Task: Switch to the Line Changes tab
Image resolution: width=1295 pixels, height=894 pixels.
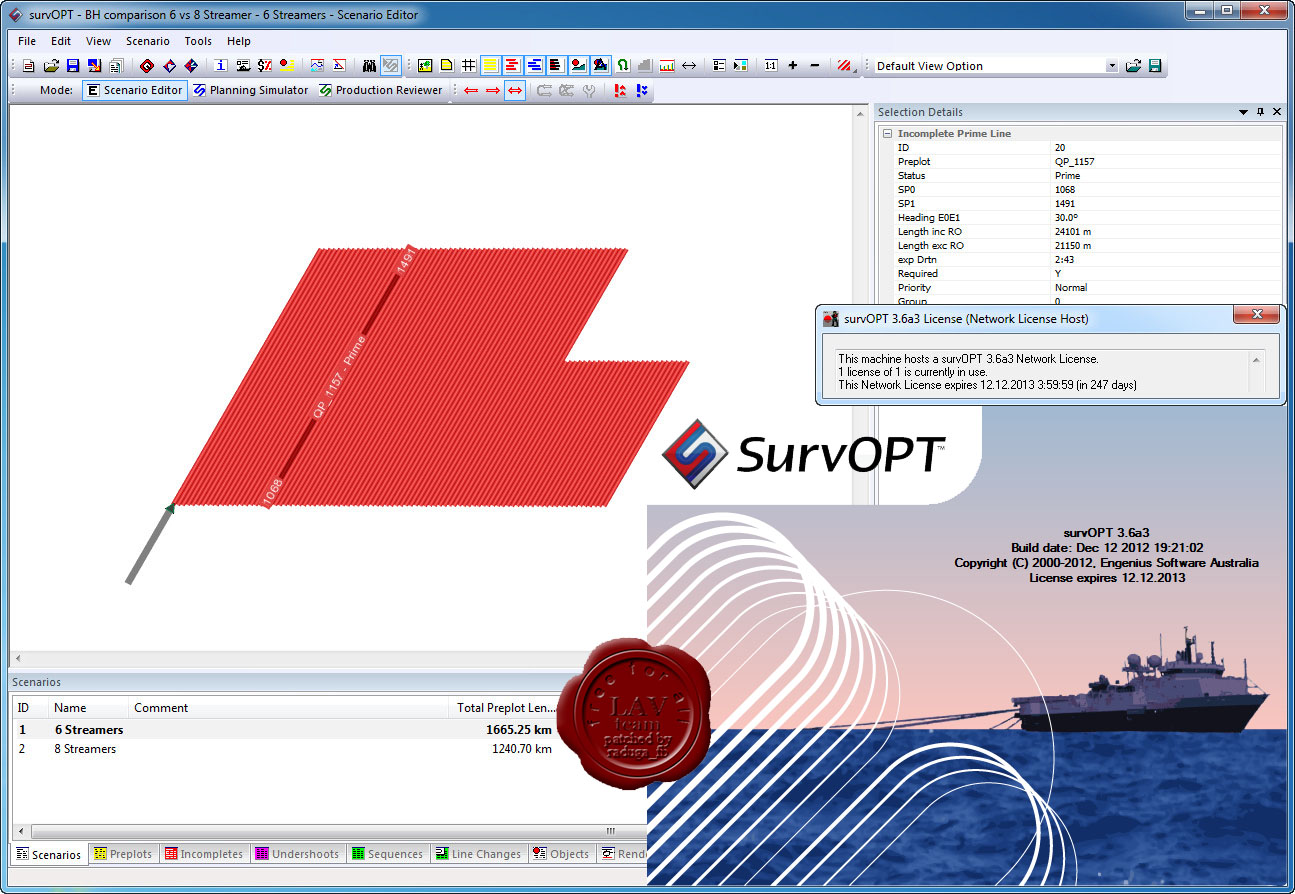Action: click(x=478, y=854)
